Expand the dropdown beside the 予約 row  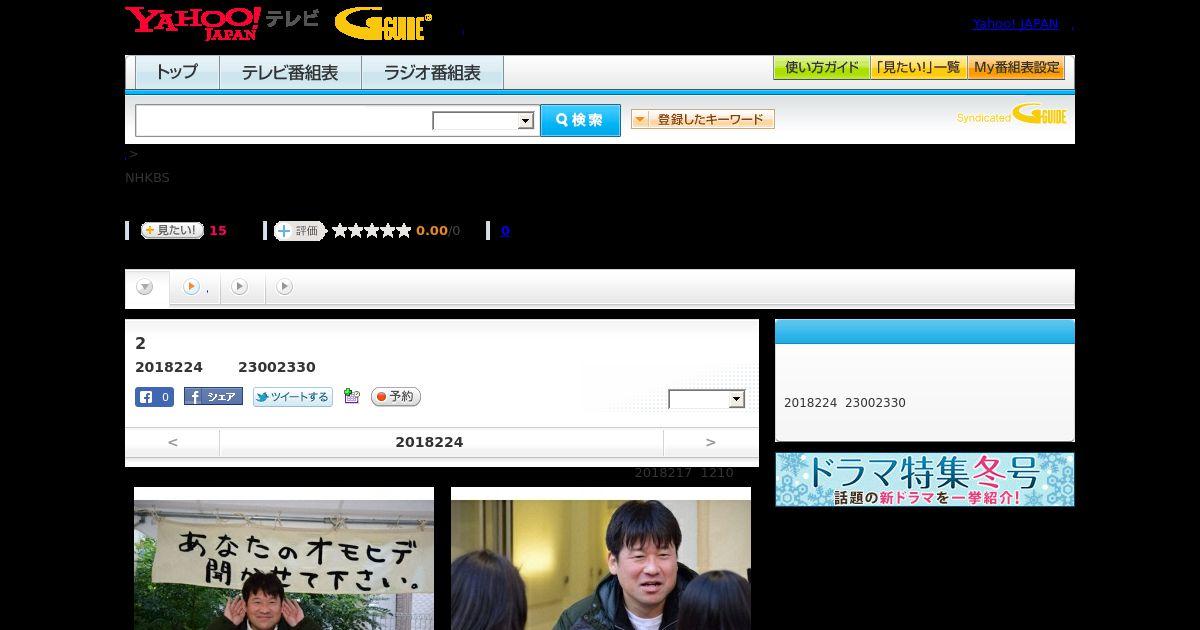[707, 399]
